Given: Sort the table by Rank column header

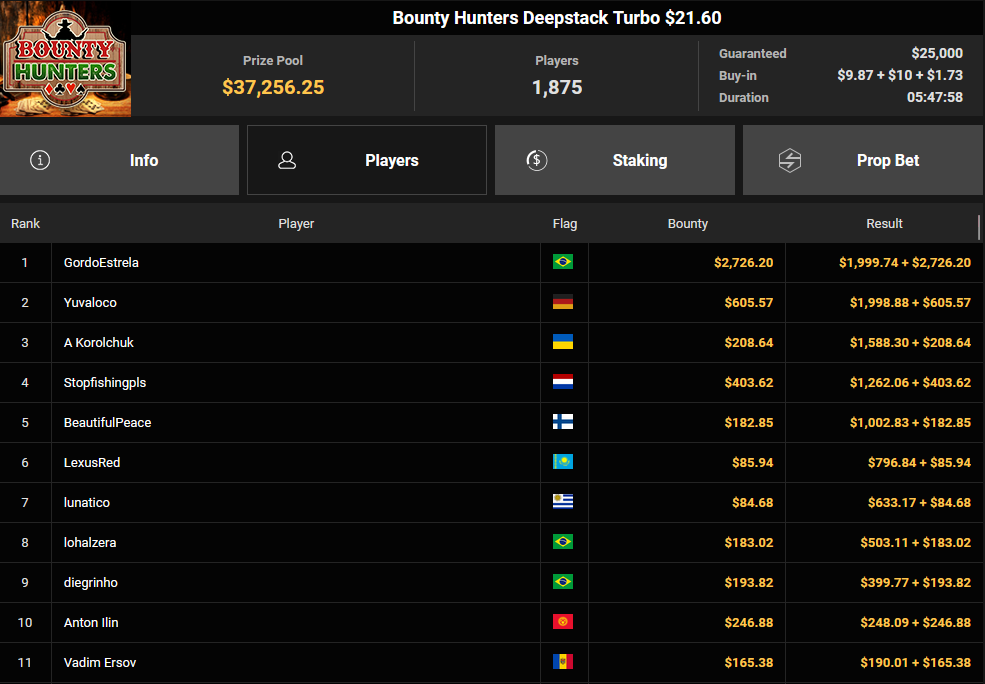Looking at the screenshot, I should tap(26, 223).
